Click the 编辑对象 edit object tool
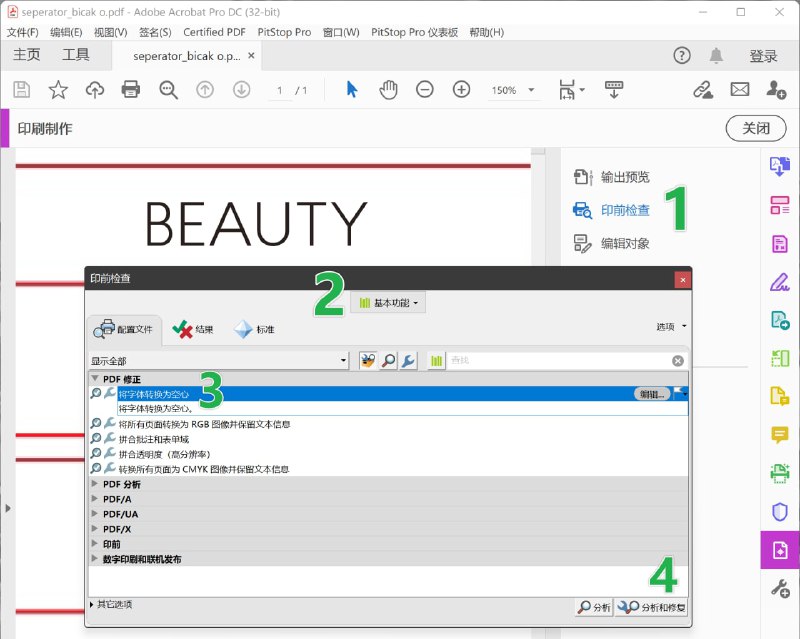Screen dimensions: 800x639 [624, 243]
